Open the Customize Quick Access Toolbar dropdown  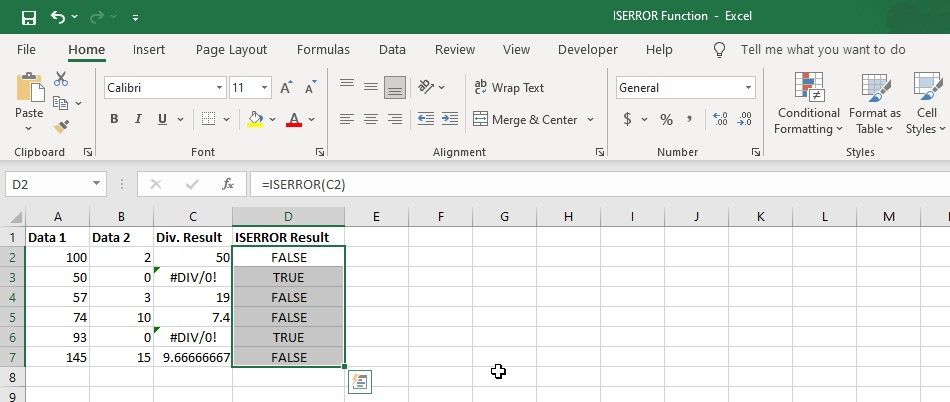pyautogui.click(x=136, y=18)
